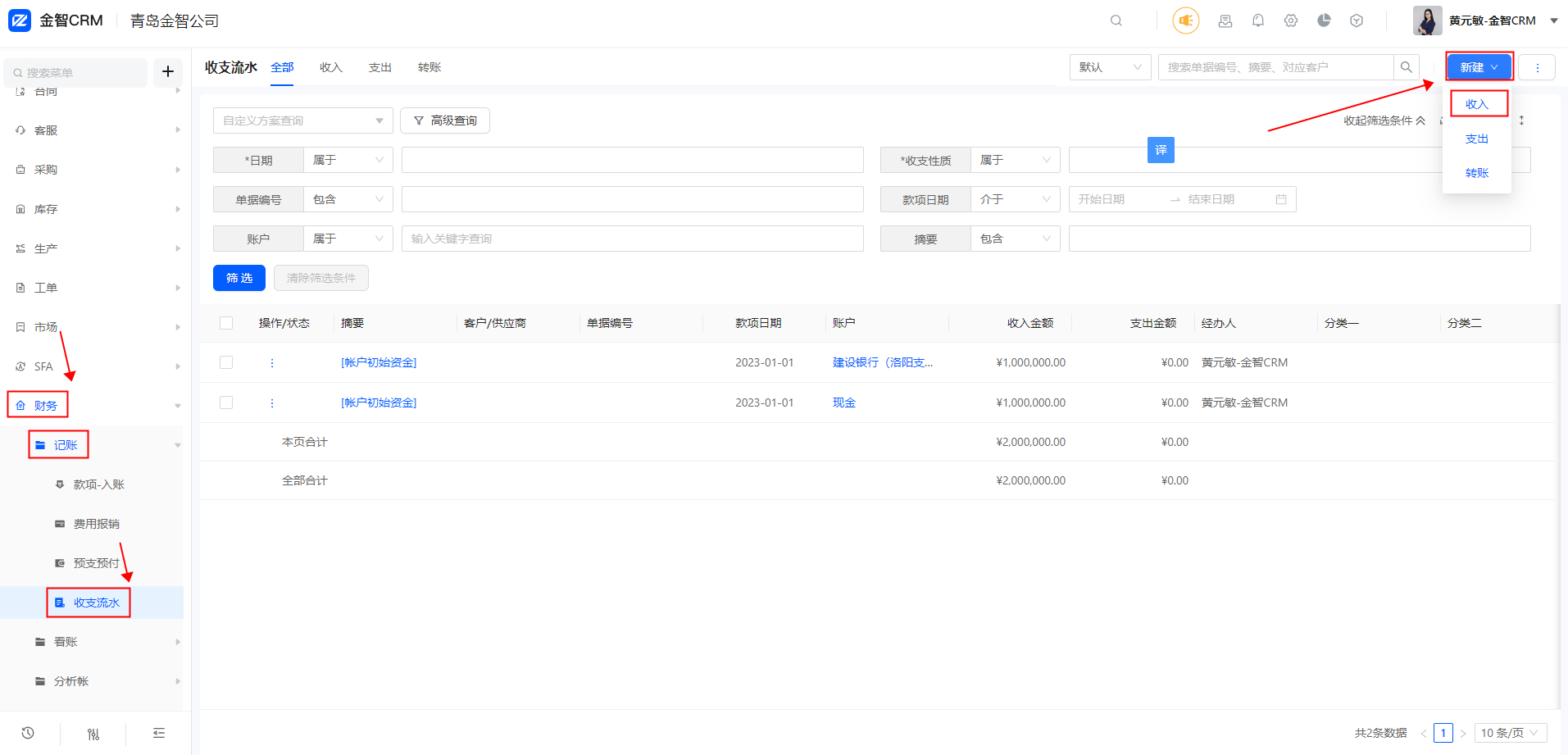This screenshot has width=1568, height=755.
Task: Open the 自定义方案查询 dropdown
Action: pyautogui.click(x=302, y=121)
